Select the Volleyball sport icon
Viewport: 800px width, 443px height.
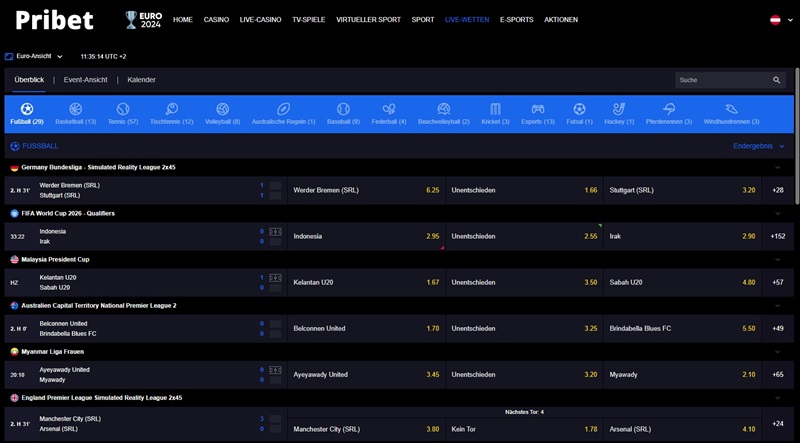tap(222, 109)
